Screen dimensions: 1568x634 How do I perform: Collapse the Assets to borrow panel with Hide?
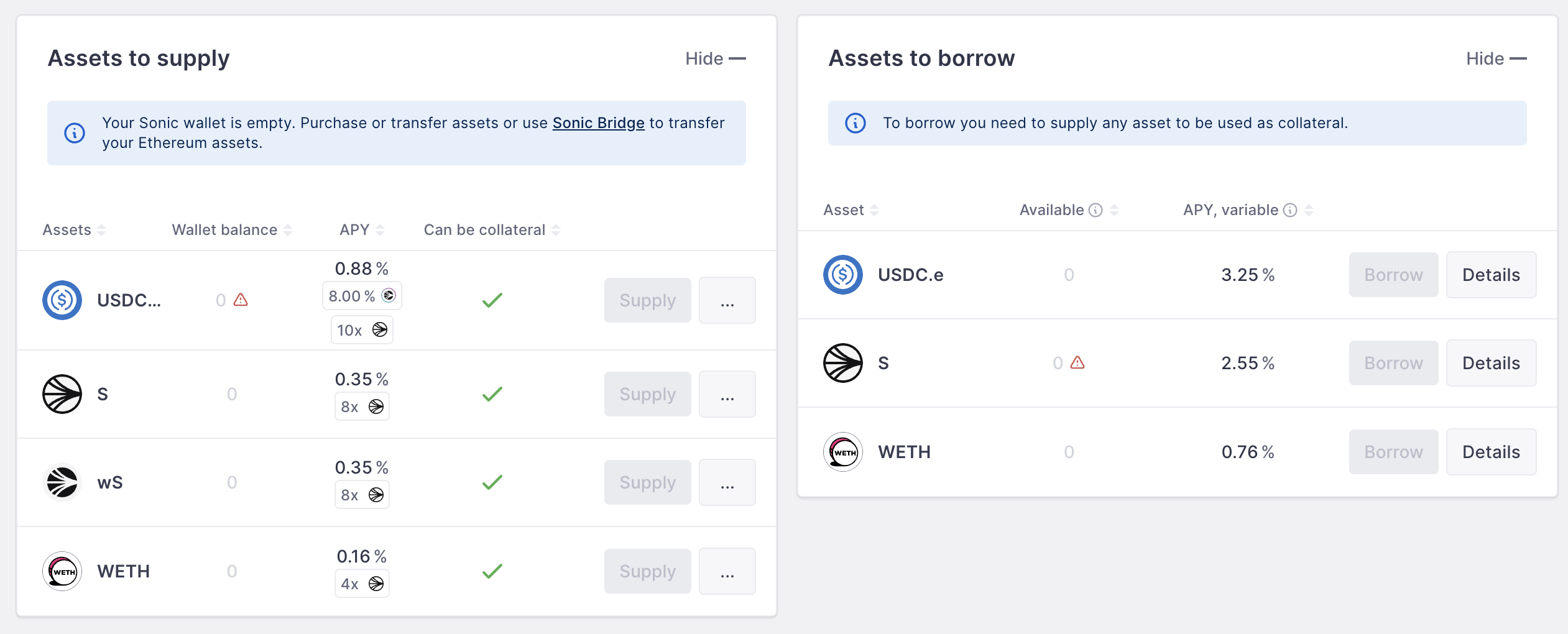coord(1496,58)
